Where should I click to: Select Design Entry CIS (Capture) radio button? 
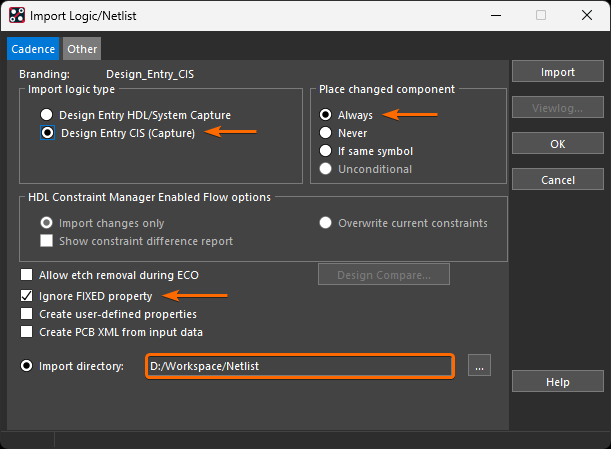(46, 132)
